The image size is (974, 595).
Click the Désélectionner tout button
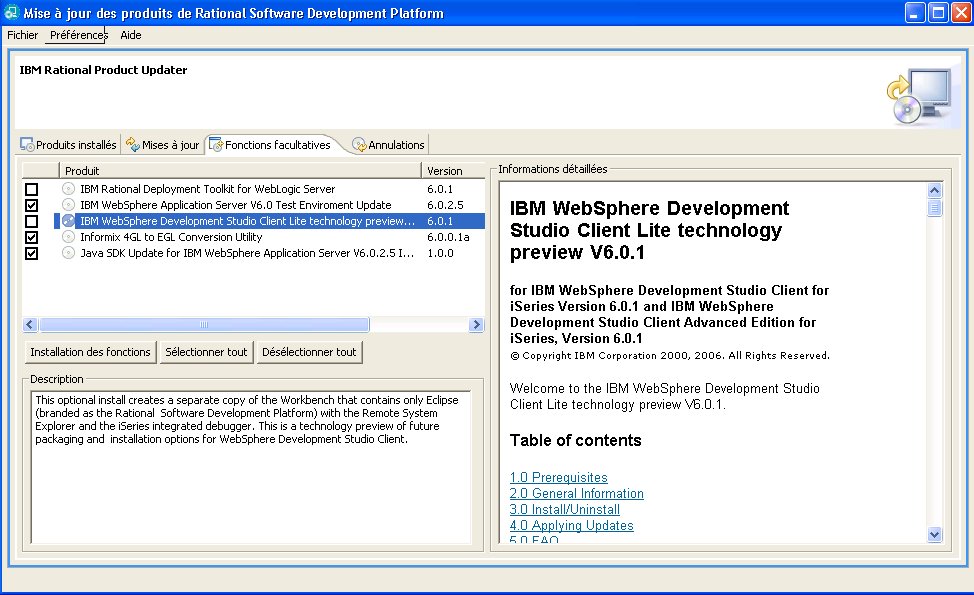(x=309, y=352)
